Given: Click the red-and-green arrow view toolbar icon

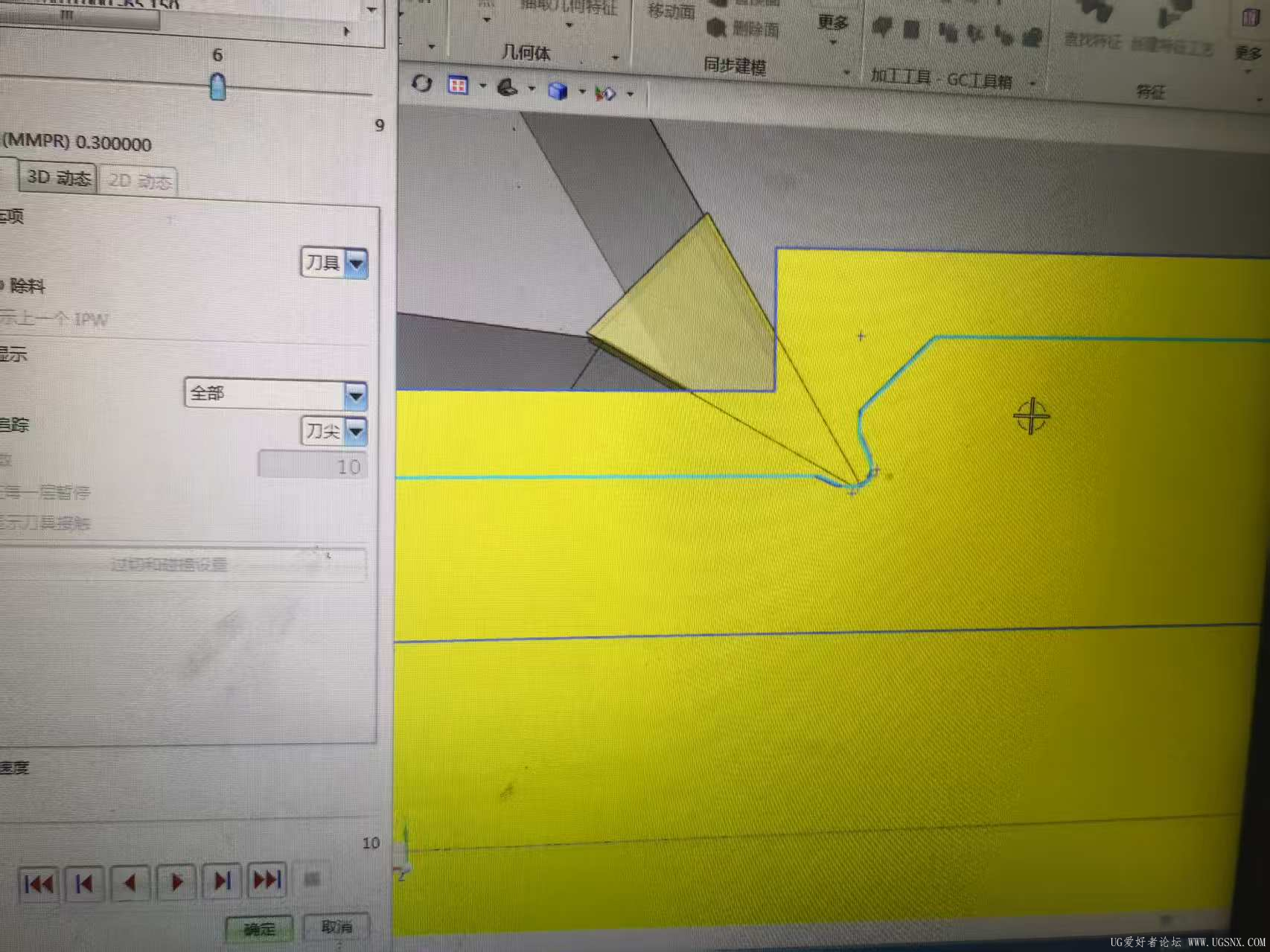Looking at the screenshot, I should click(x=606, y=93).
